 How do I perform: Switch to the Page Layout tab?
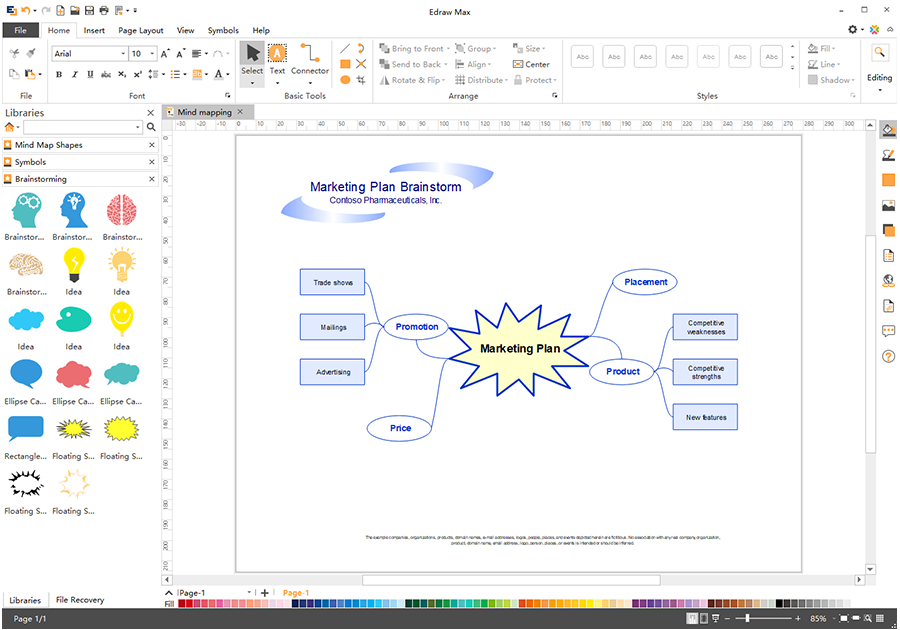(x=140, y=31)
